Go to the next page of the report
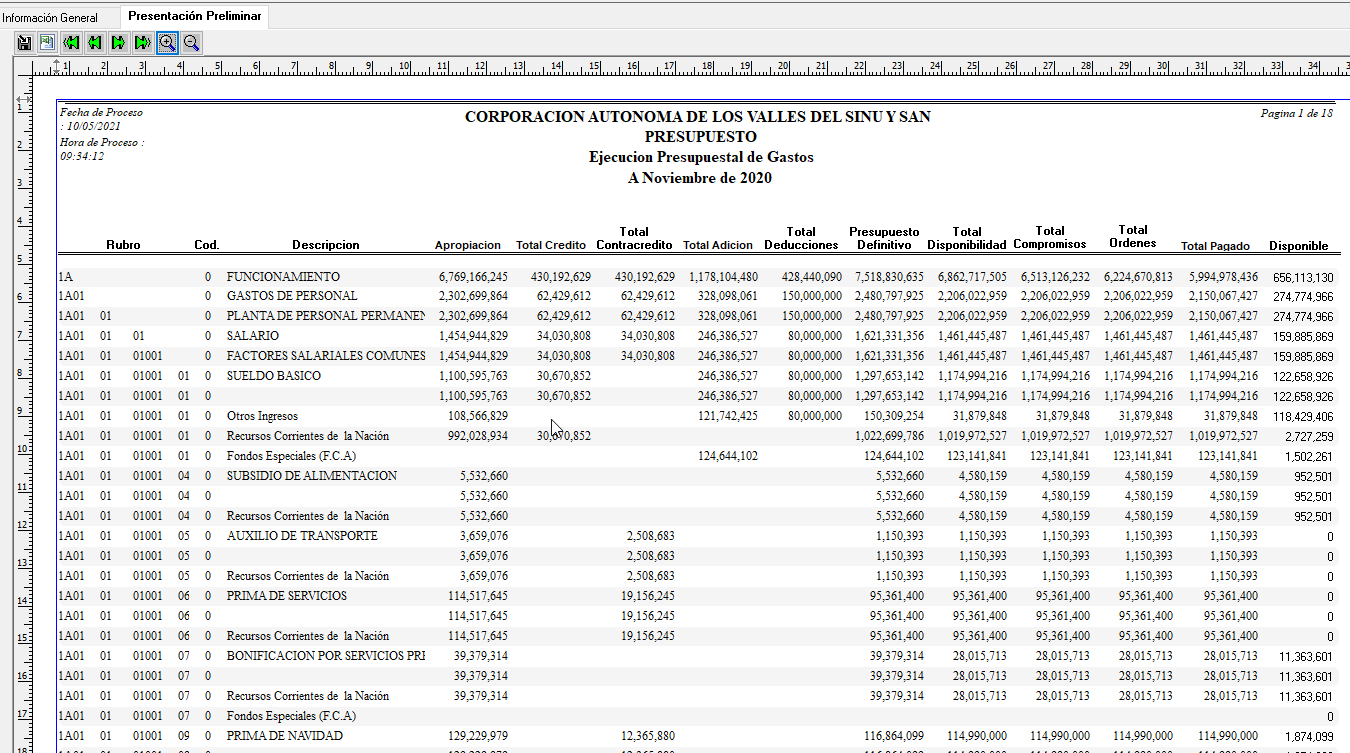 tap(119, 42)
